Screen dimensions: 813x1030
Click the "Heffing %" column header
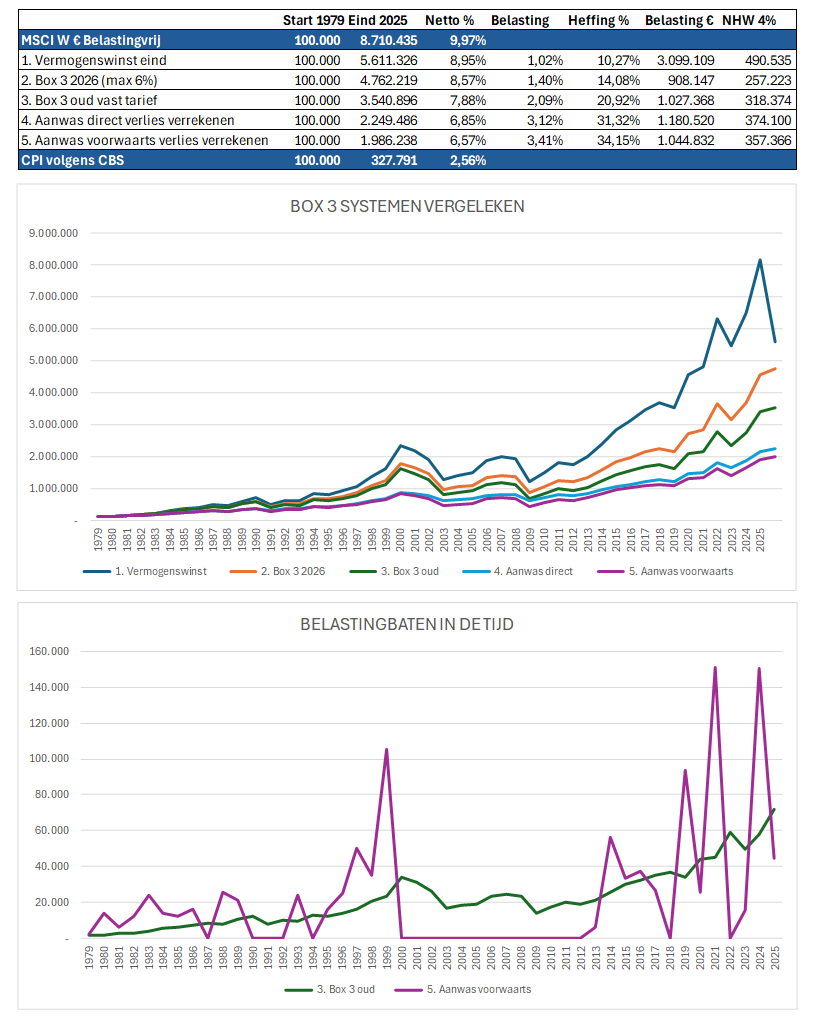tap(598, 19)
